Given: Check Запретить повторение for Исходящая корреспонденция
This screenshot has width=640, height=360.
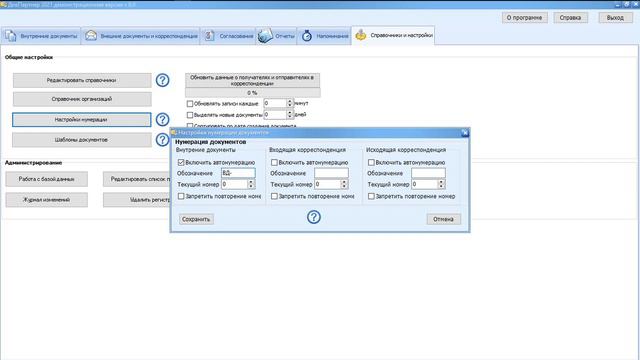Looking at the screenshot, I should pos(371,196).
